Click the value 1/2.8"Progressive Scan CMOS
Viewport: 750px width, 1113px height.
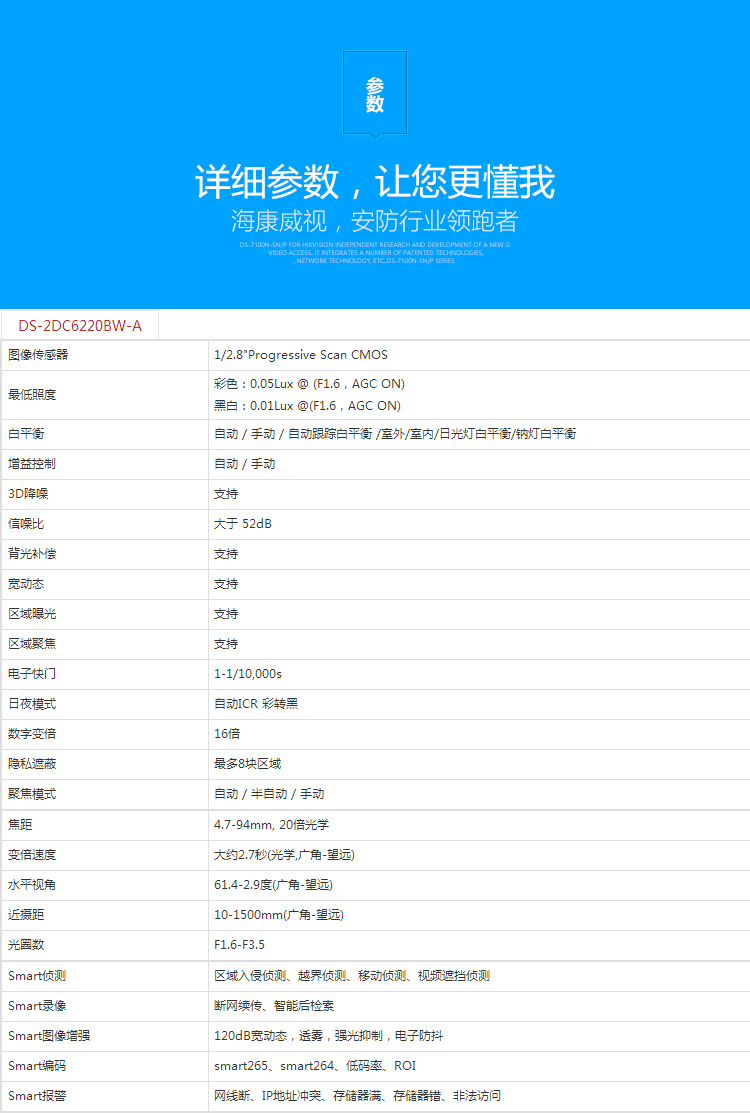(301, 355)
